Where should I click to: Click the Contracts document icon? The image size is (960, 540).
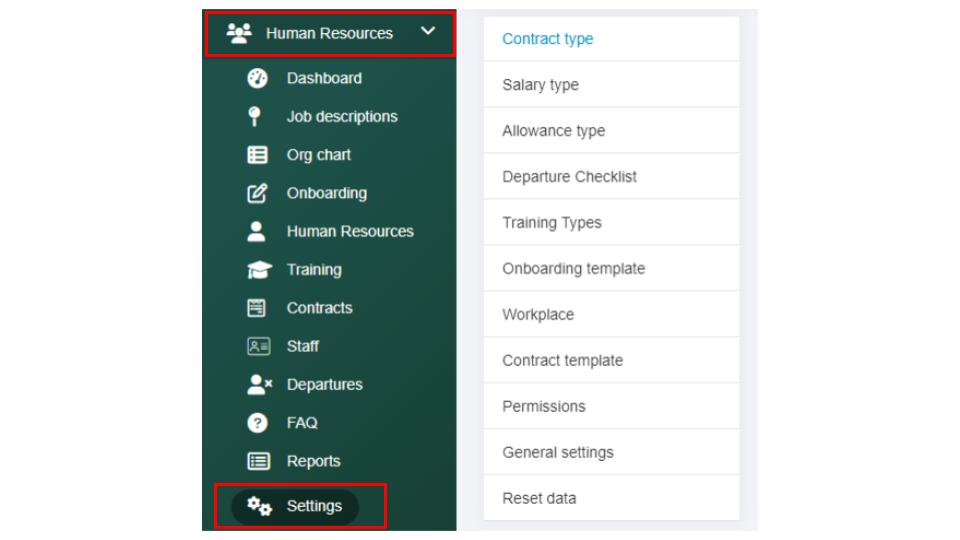click(x=257, y=308)
